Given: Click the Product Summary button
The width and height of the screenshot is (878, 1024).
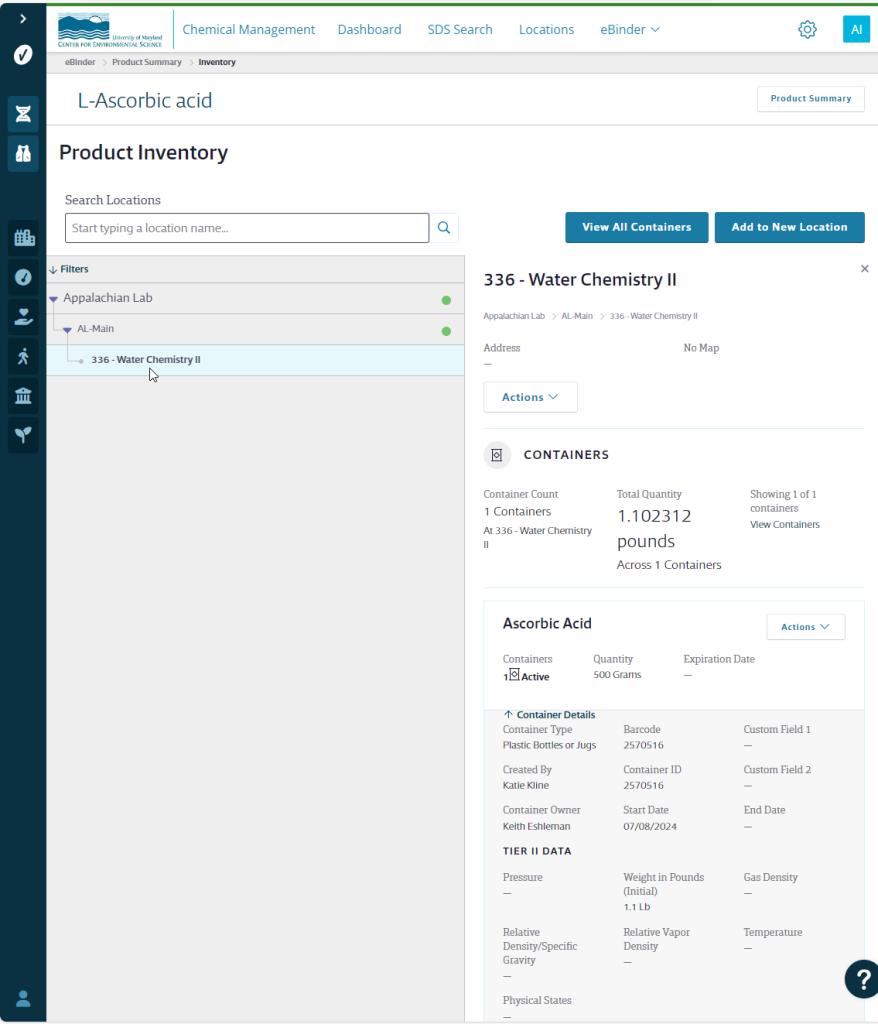Looking at the screenshot, I should point(811,99).
